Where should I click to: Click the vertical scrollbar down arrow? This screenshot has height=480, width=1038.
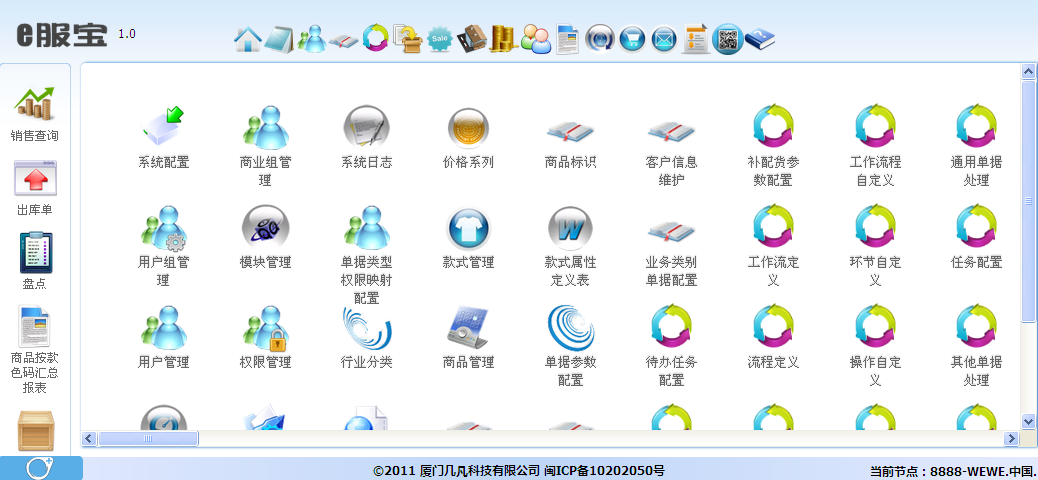click(x=1028, y=422)
